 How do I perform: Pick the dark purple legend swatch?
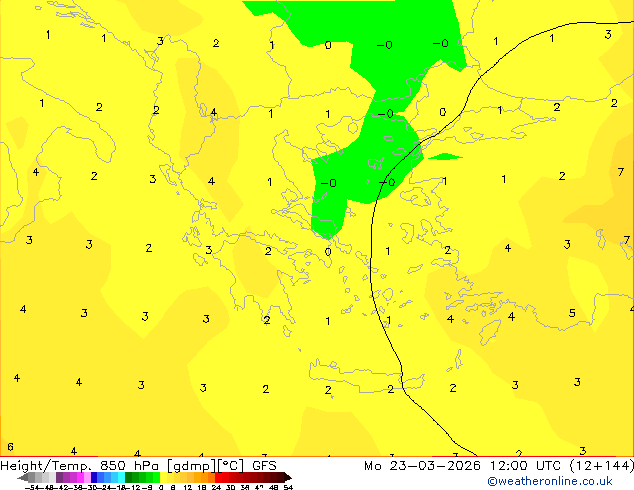(59, 477)
